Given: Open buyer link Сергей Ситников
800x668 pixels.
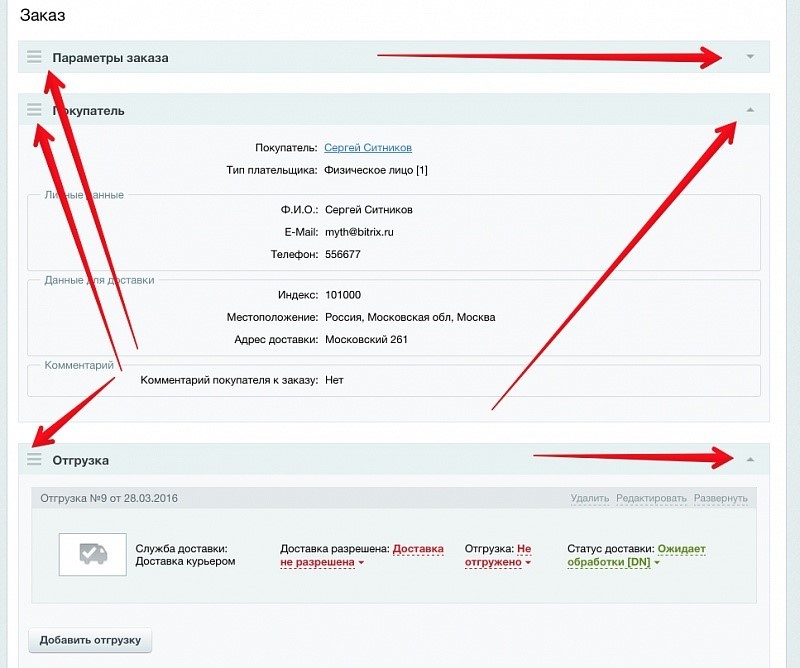Looking at the screenshot, I should (368, 147).
